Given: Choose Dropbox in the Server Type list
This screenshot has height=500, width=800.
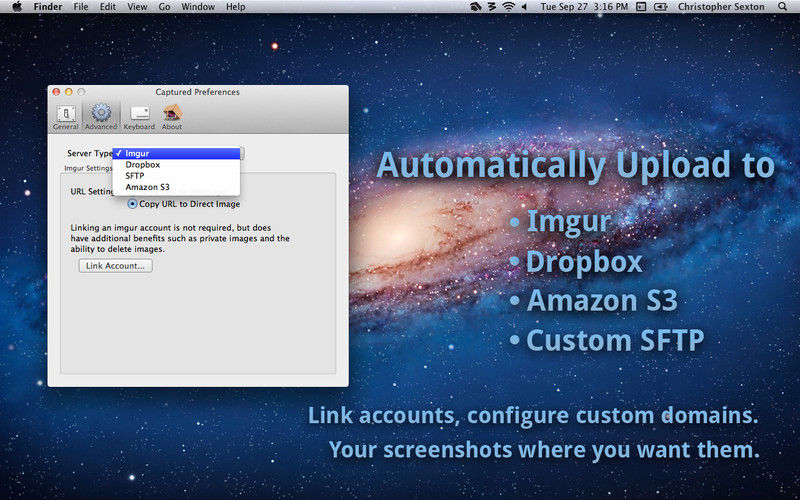Looking at the screenshot, I should coord(177,164).
